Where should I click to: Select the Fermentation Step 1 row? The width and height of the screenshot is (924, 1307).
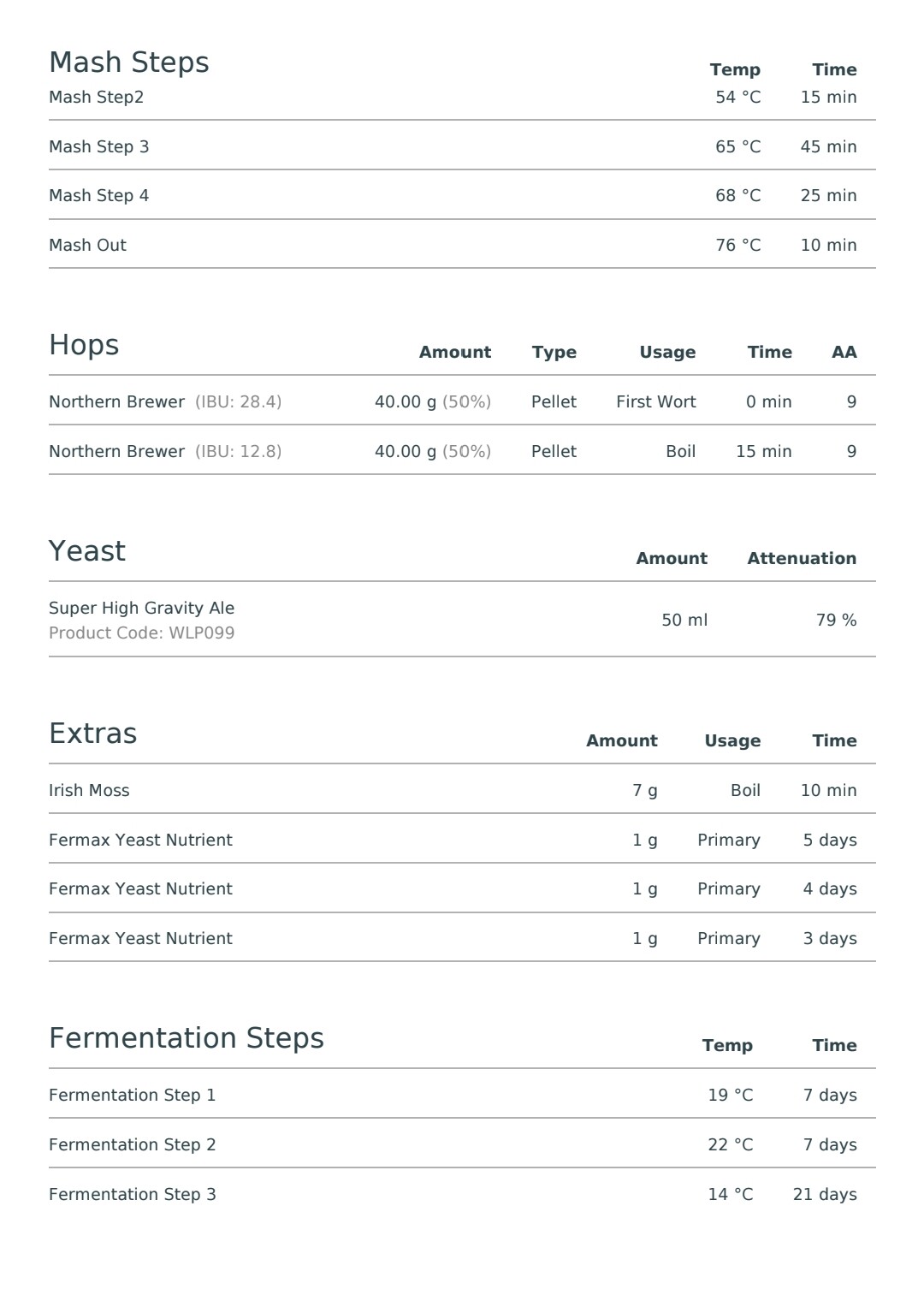coord(462,1094)
